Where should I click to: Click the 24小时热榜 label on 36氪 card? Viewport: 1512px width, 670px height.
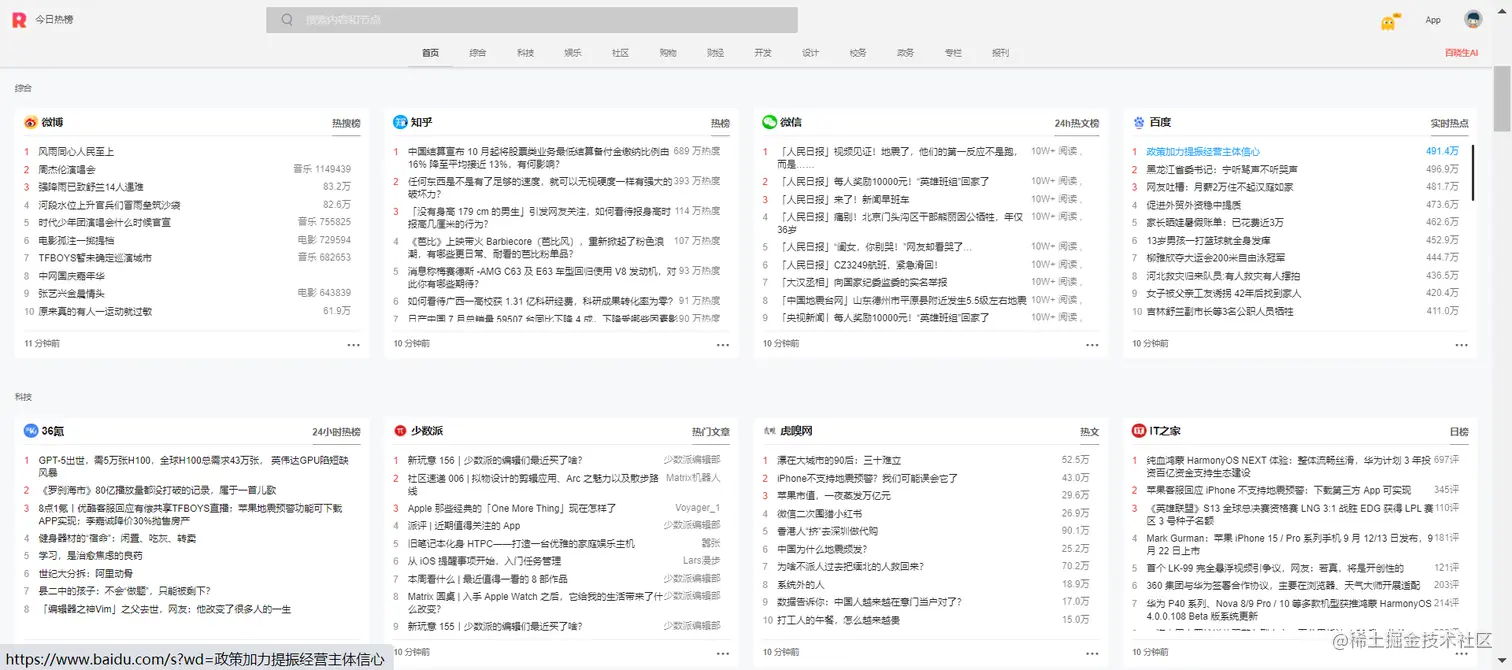pyautogui.click(x=336, y=432)
